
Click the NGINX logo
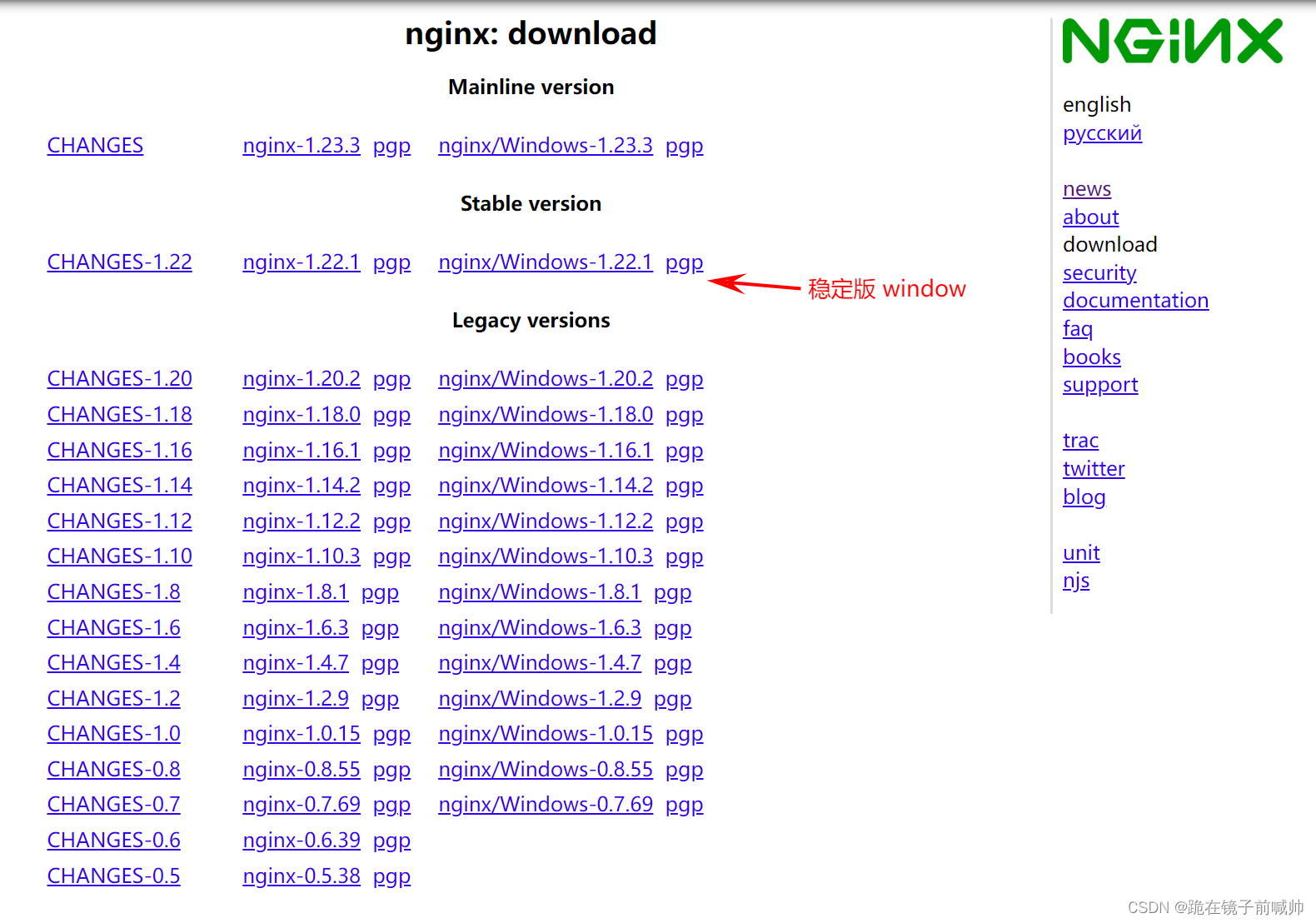coord(1173,41)
